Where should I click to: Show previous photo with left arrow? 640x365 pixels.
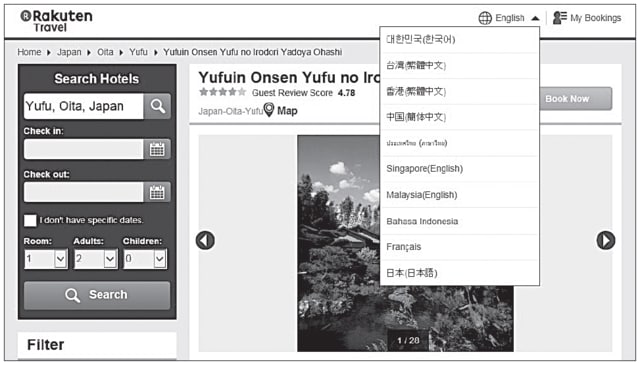[x=205, y=240]
